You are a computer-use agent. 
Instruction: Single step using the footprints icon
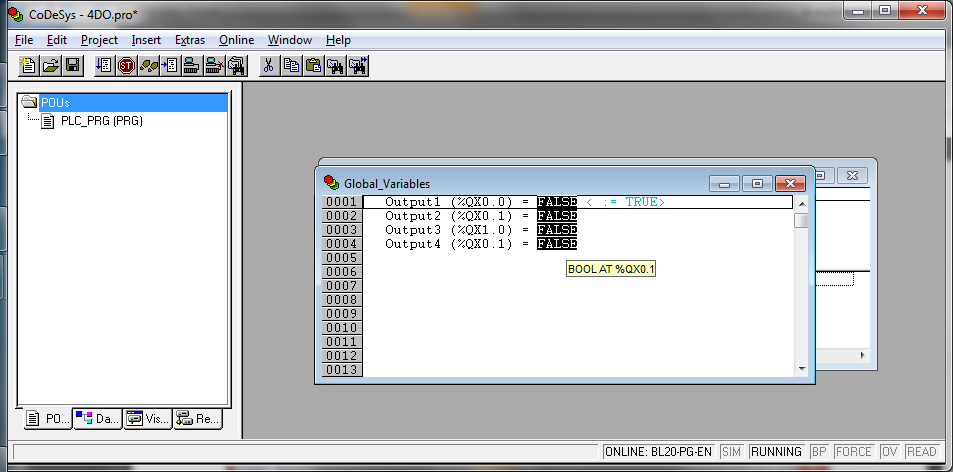pos(148,66)
